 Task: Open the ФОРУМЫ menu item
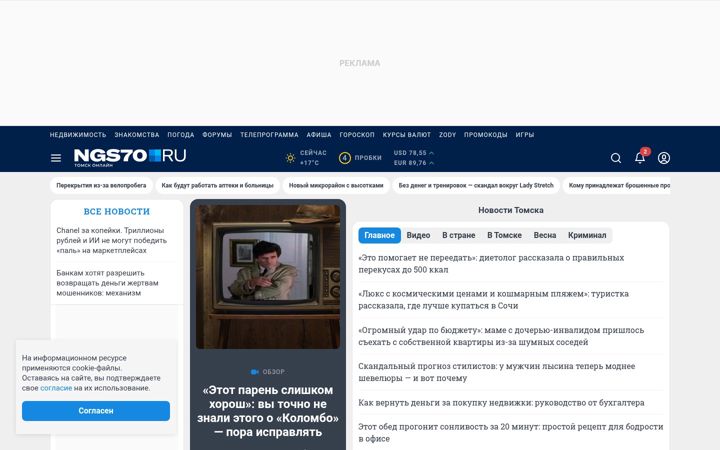217,135
